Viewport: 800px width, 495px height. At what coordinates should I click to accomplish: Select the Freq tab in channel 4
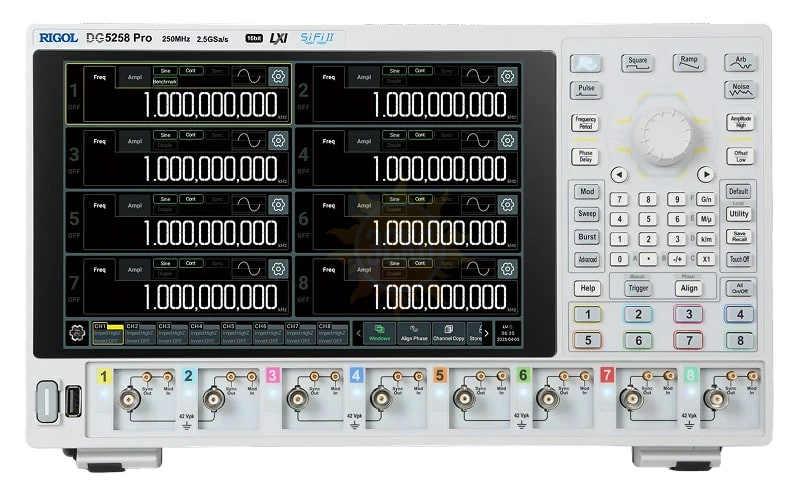pos(329,141)
